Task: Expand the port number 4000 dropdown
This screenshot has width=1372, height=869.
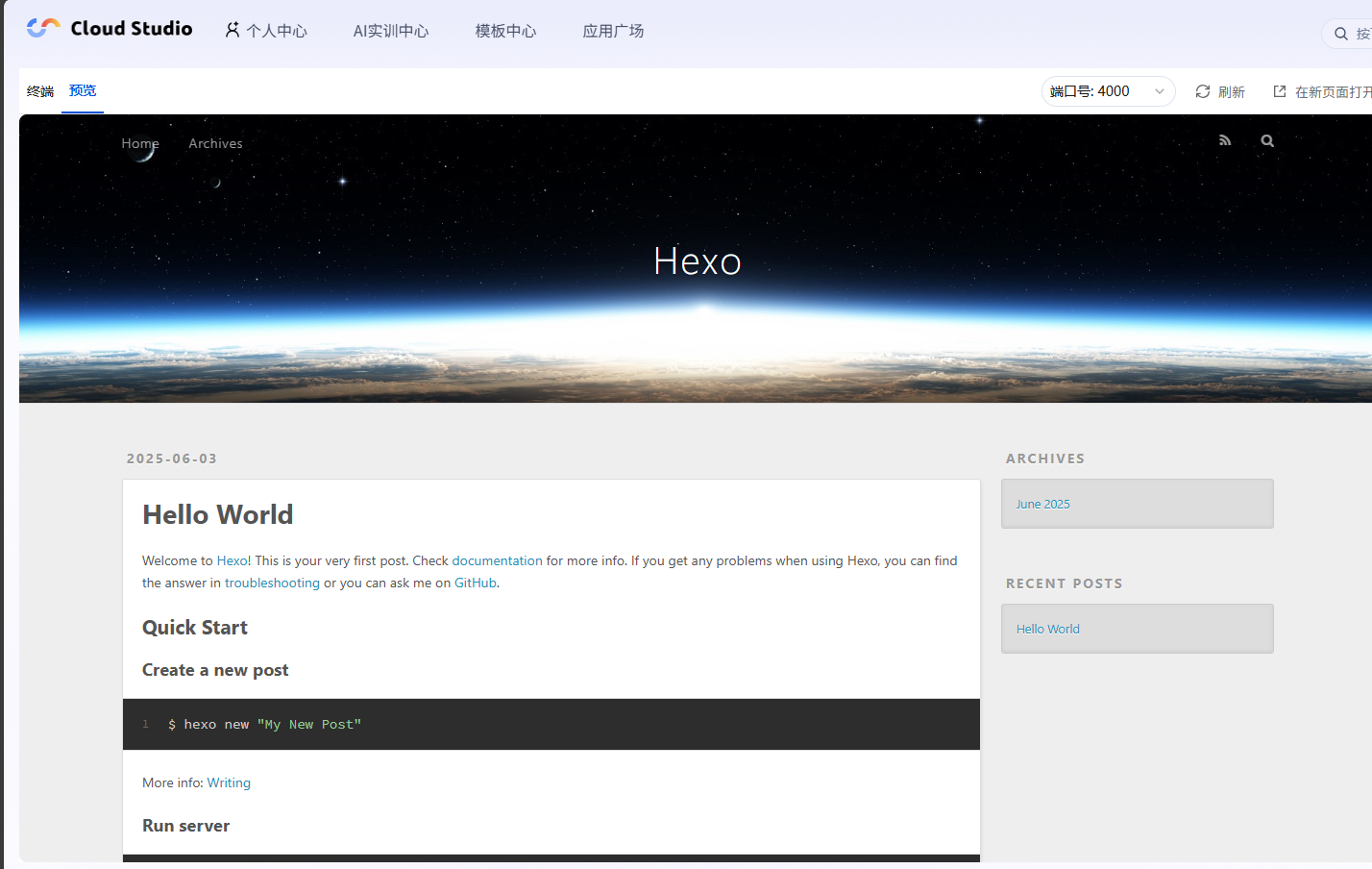Action: pos(1109,91)
